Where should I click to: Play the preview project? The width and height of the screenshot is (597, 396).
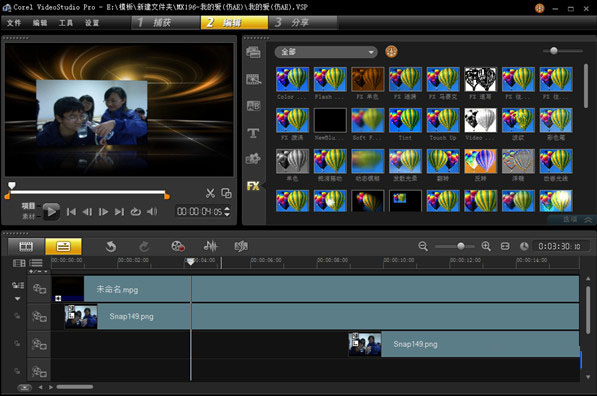(x=51, y=212)
